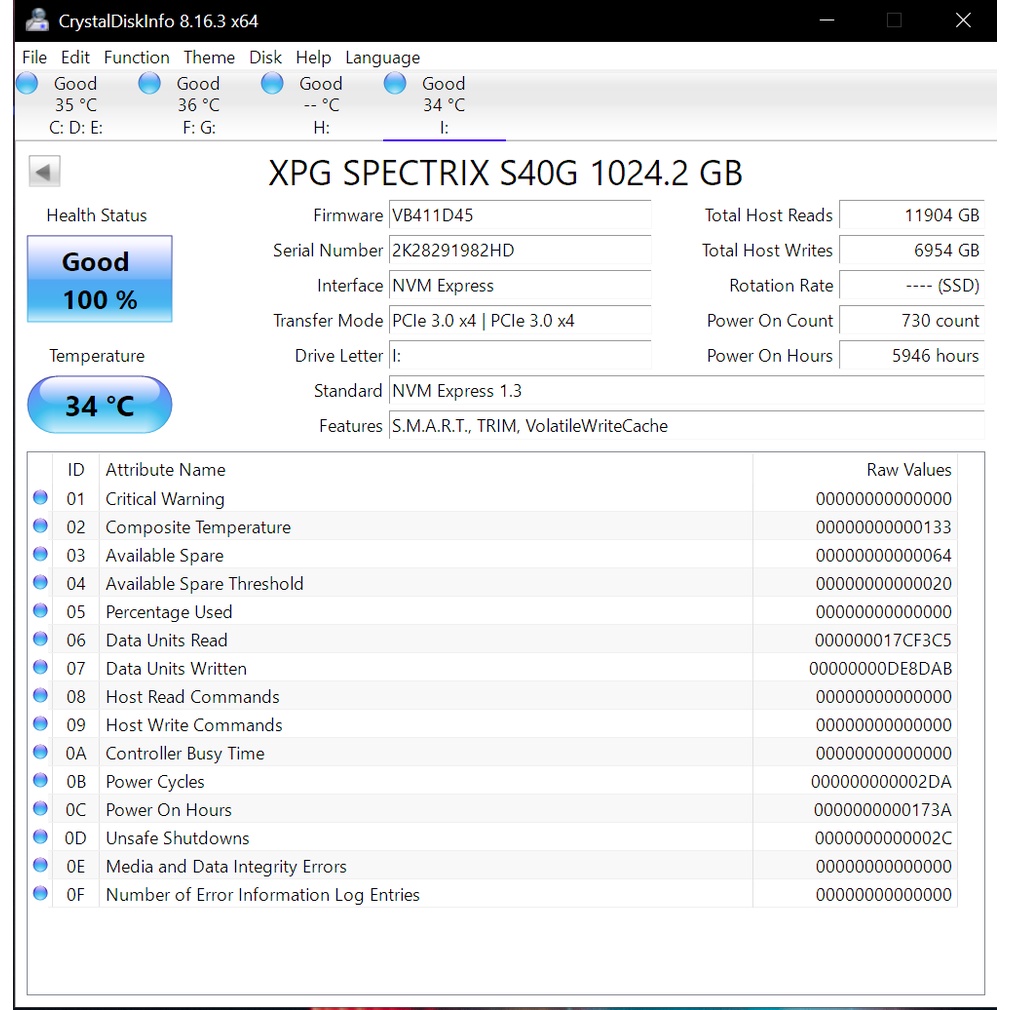1010x1010 pixels.
Task: Click the CrystalDiskInfo app icon in title bar
Action: pyautogui.click(x=37, y=20)
